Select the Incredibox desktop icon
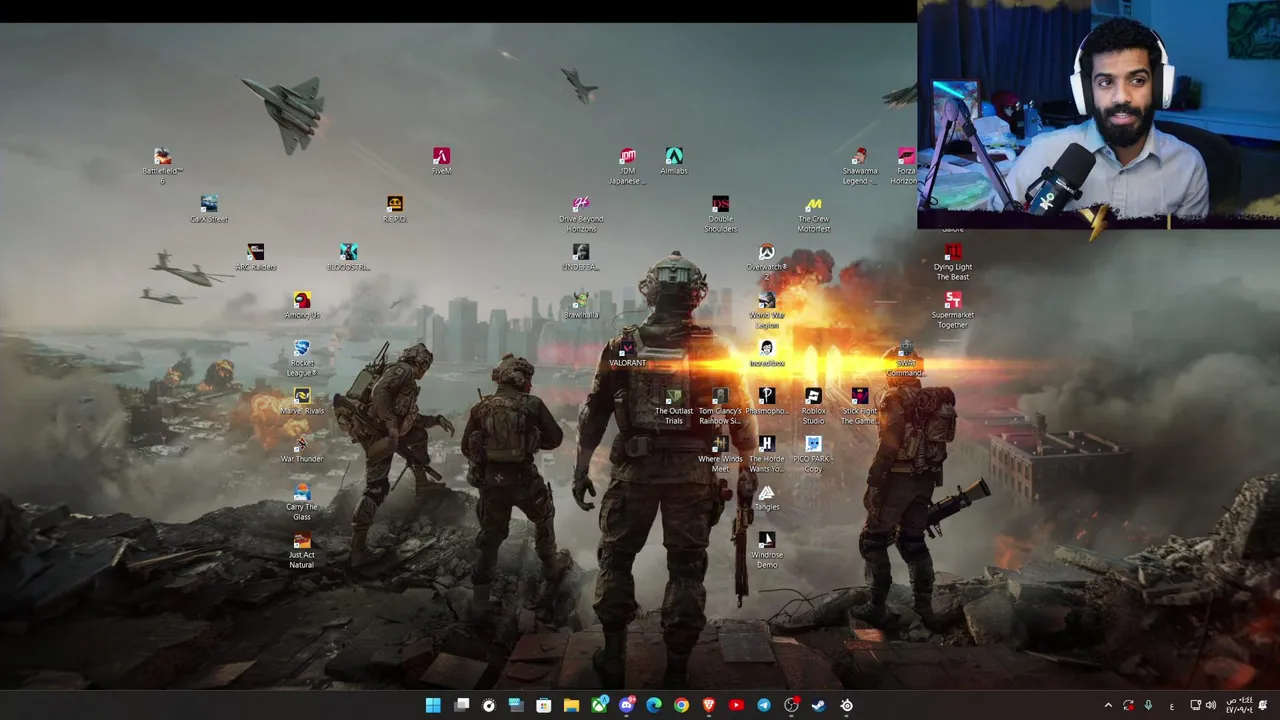Viewport: 1280px width, 720px height. (767, 353)
